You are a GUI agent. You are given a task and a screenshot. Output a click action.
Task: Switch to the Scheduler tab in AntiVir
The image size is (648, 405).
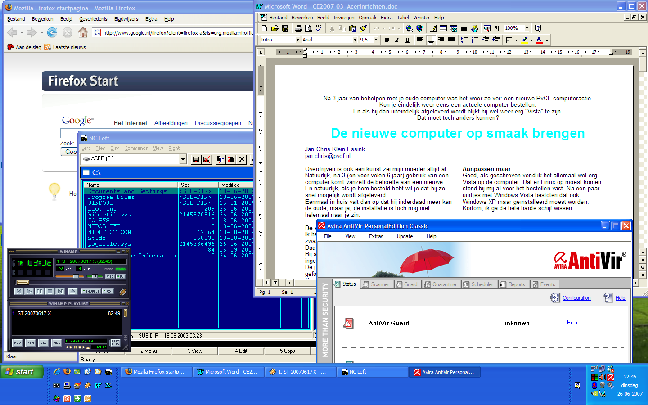click(x=478, y=284)
